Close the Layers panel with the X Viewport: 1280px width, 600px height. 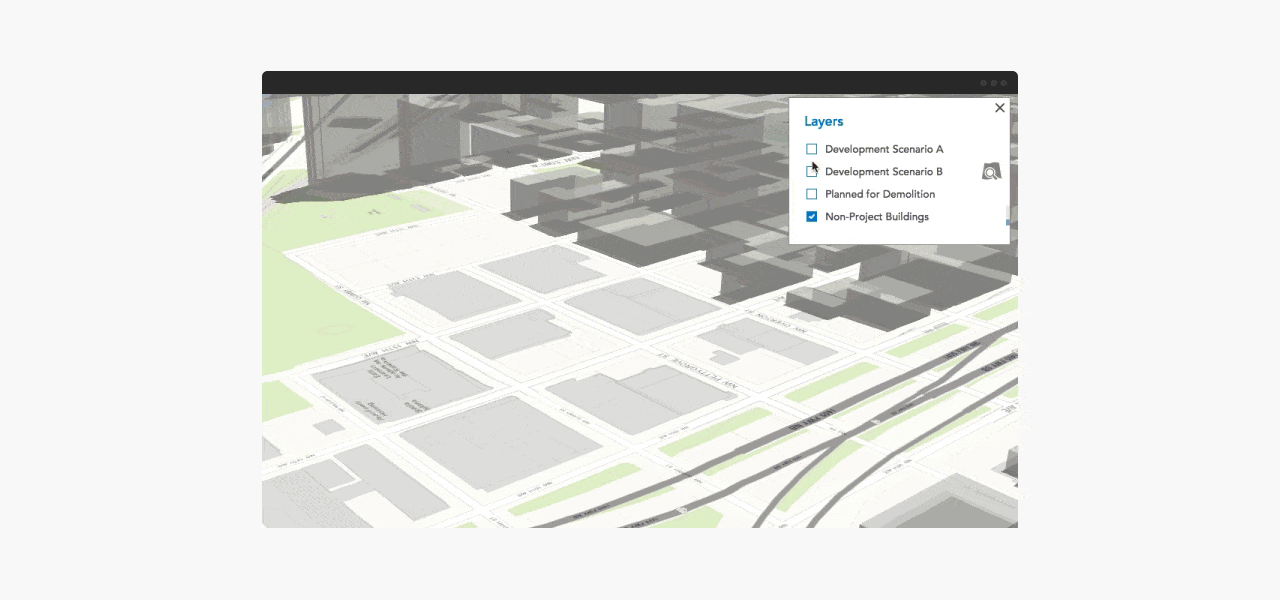point(999,108)
